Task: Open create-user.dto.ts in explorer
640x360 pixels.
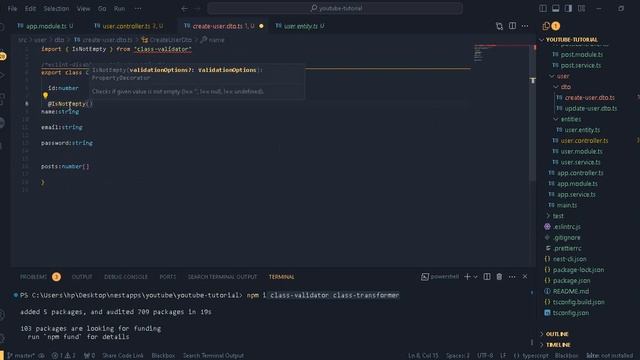Action: [x=589, y=98]
